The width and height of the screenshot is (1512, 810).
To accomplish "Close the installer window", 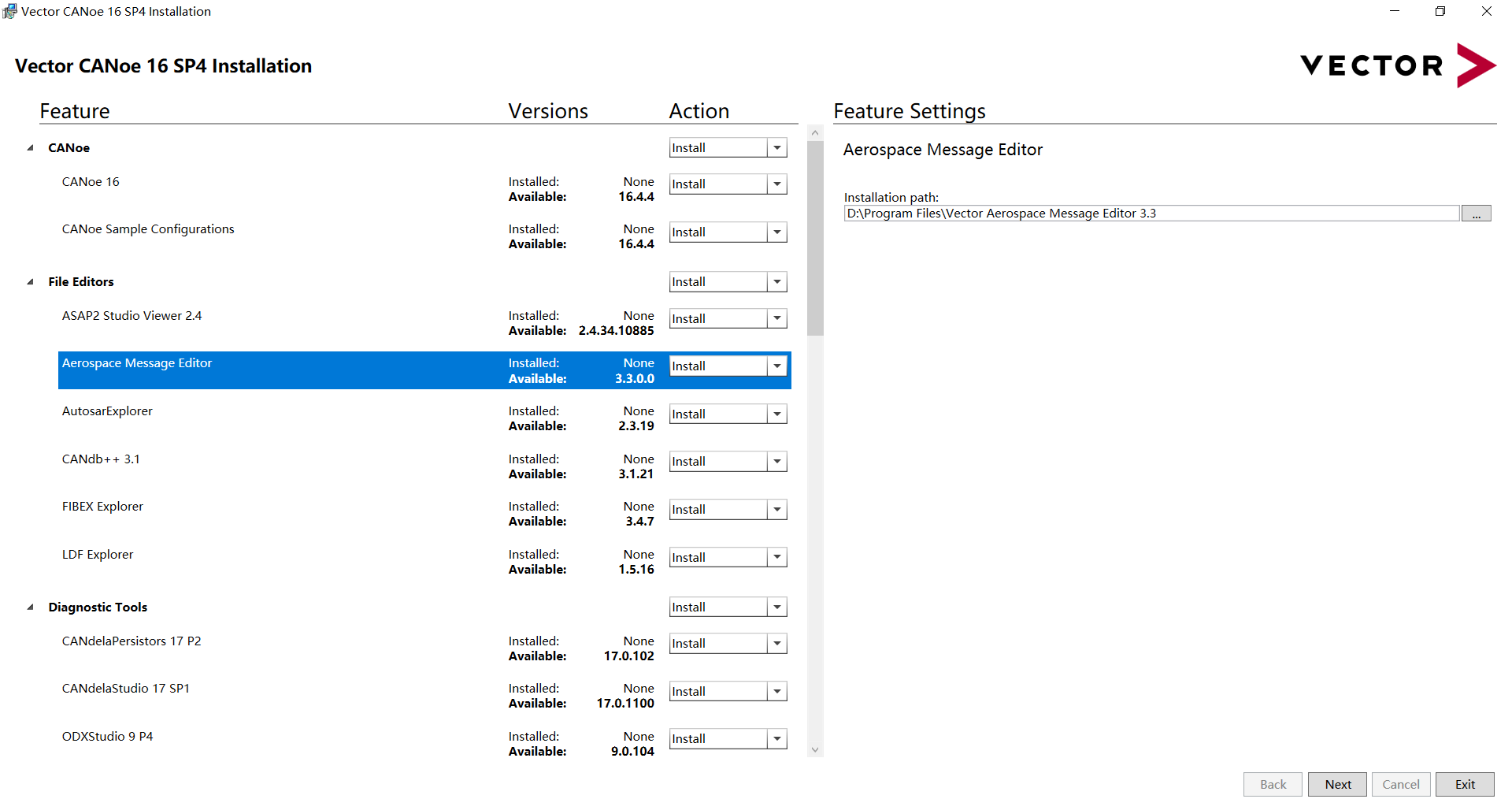I will tap(1487, 11).
